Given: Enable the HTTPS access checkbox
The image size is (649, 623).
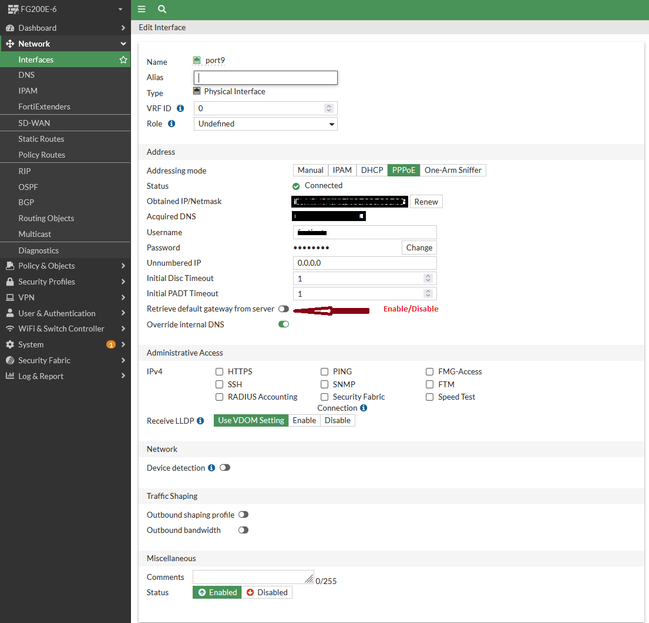Looking at the screenshot, I should point(220,372).
